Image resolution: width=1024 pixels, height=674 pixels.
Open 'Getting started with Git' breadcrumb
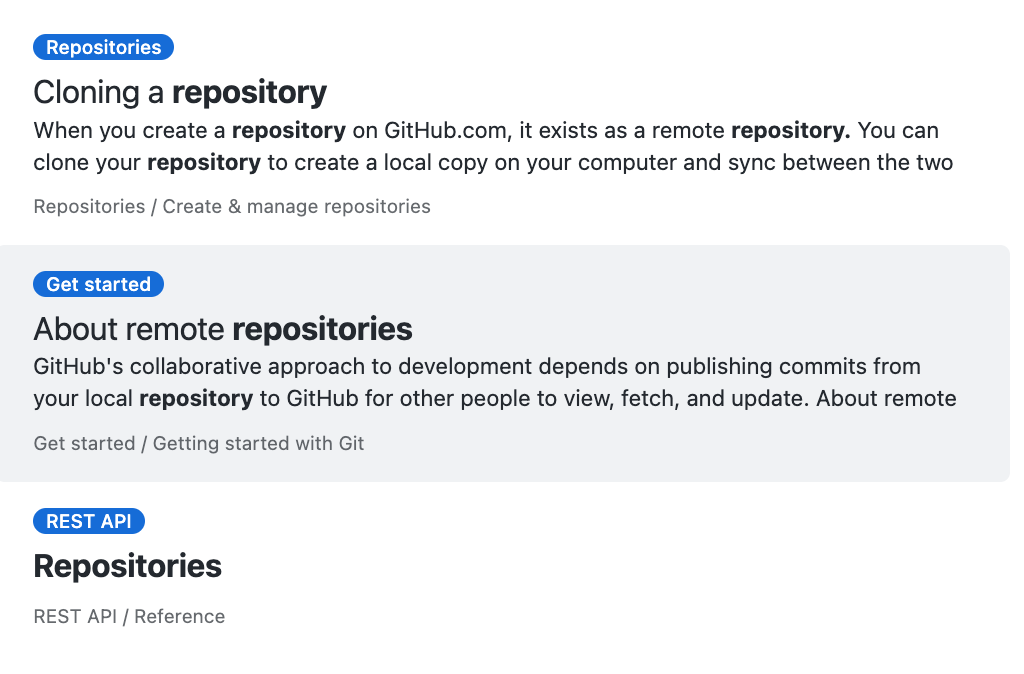[x=257, y=443]
